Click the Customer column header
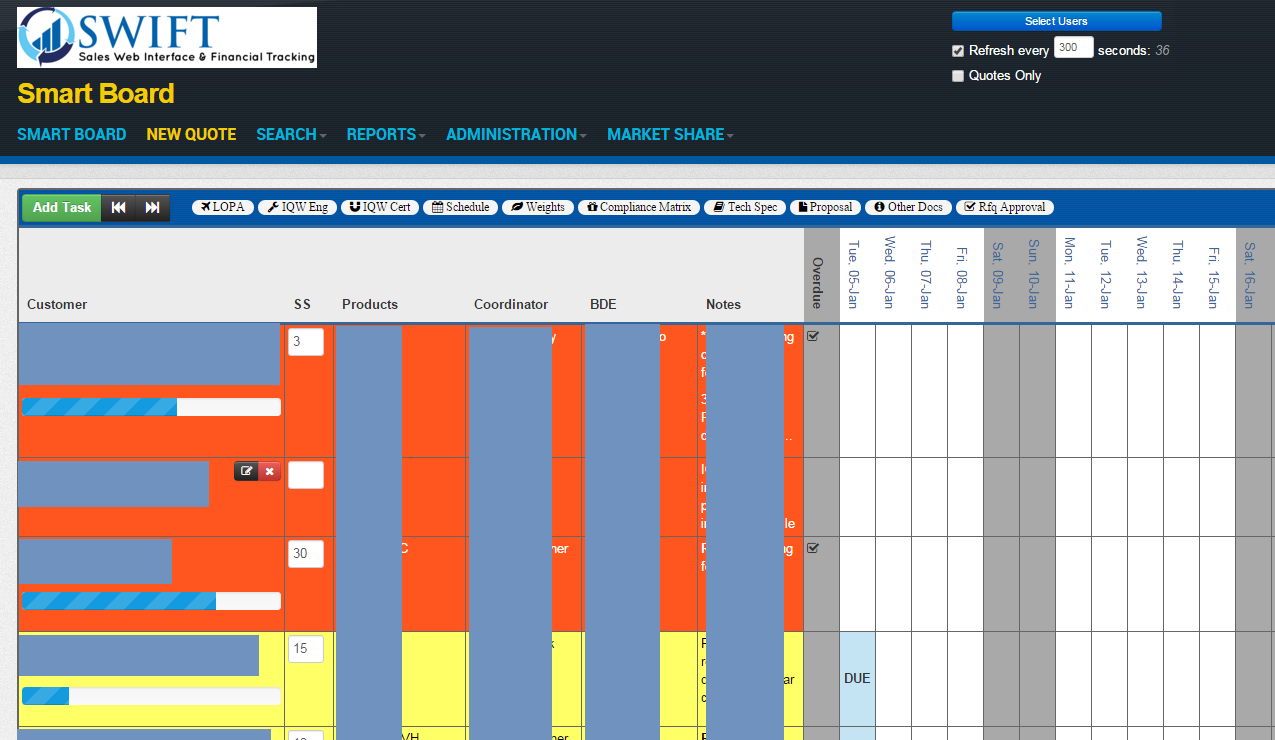Image resolution: width=1275 pixels, height=740 pixels. [57, 304]
